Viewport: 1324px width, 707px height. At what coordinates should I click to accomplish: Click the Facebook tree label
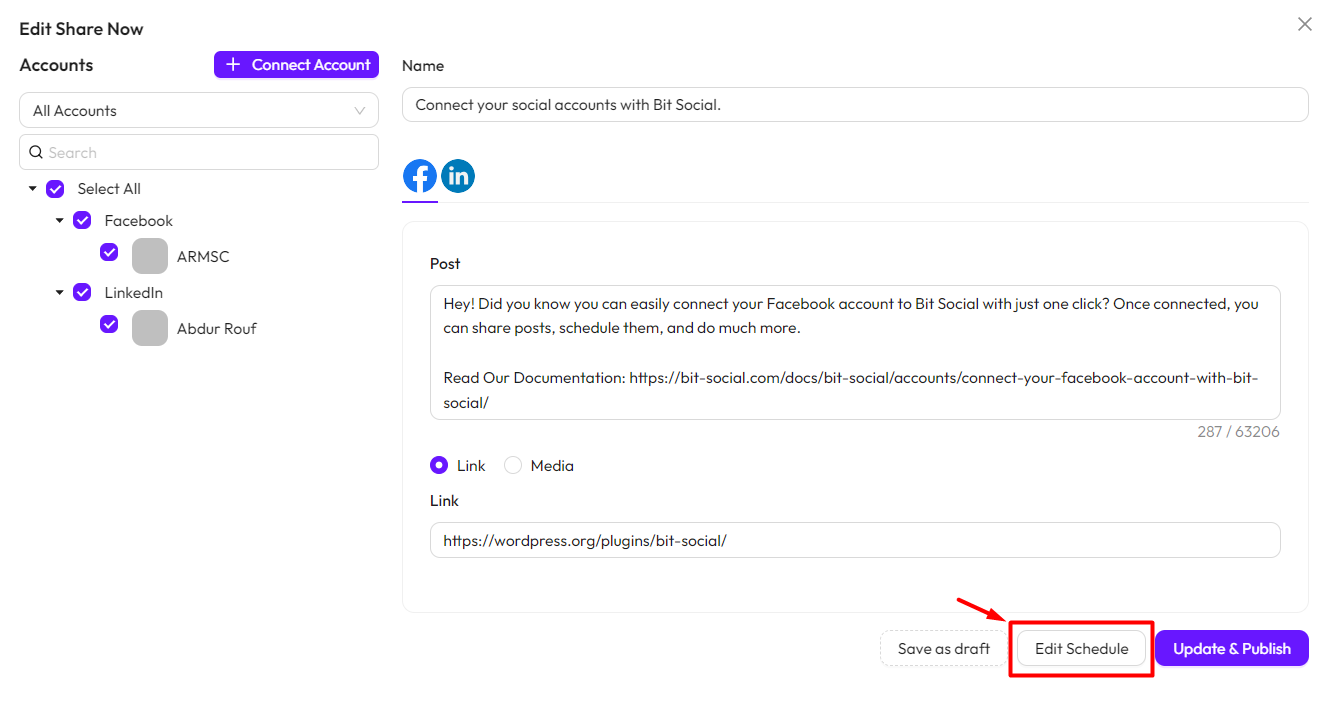point(139,220)
